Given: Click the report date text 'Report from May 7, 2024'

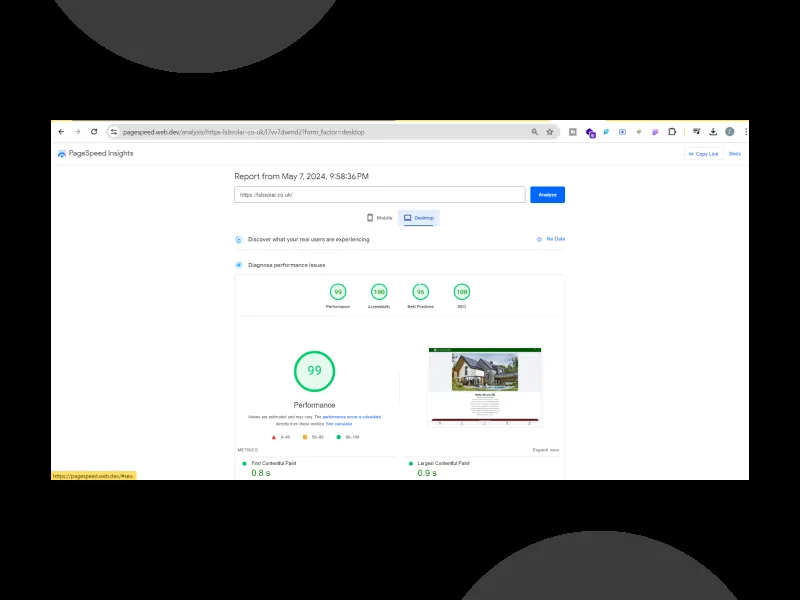Looking at the screenshot, I should (302, 176).
